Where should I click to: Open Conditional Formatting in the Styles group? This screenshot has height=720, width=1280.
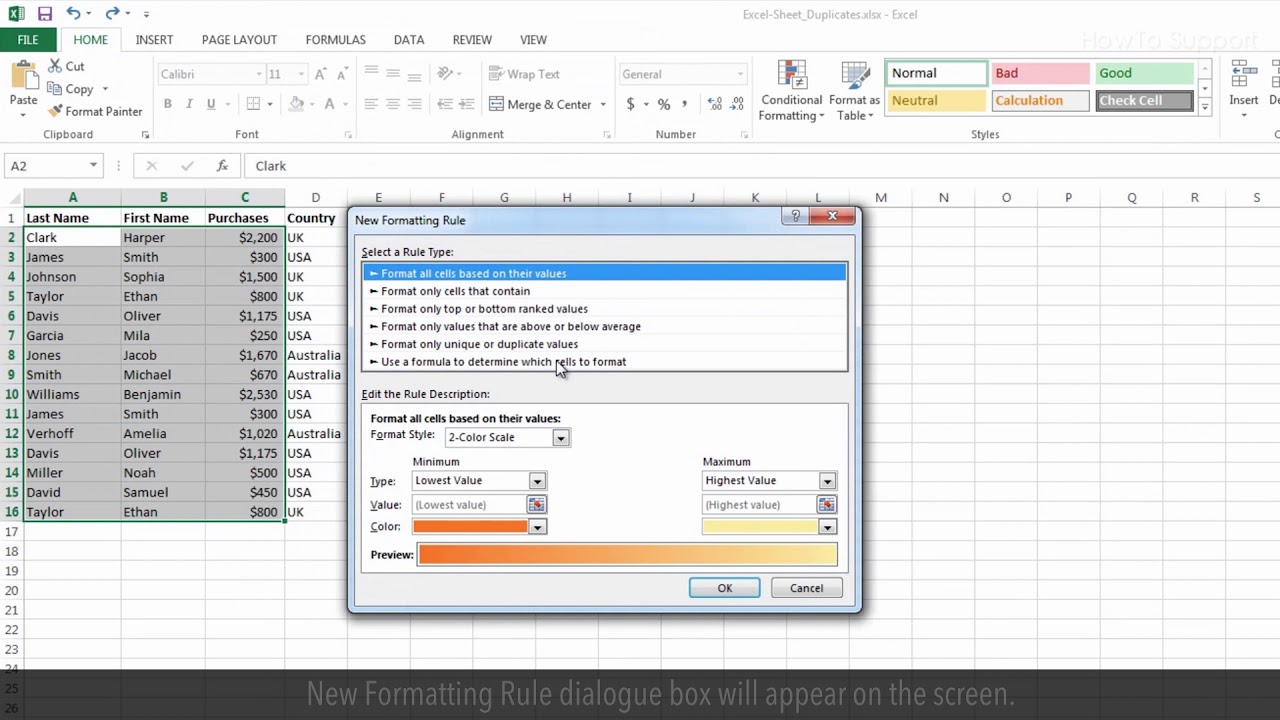click(791, 91)
